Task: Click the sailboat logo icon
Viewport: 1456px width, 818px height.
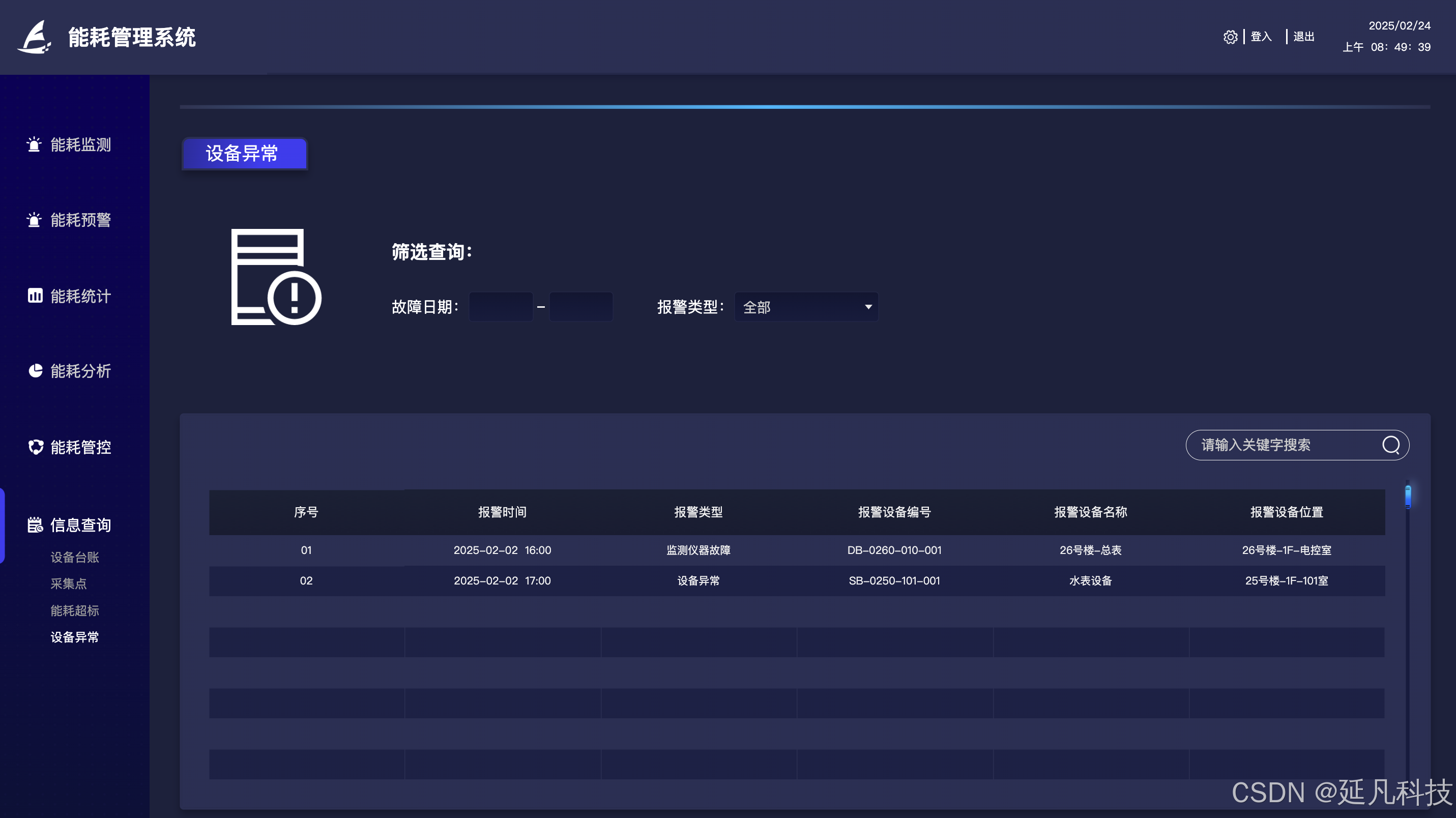Action: tap(35, 37)
